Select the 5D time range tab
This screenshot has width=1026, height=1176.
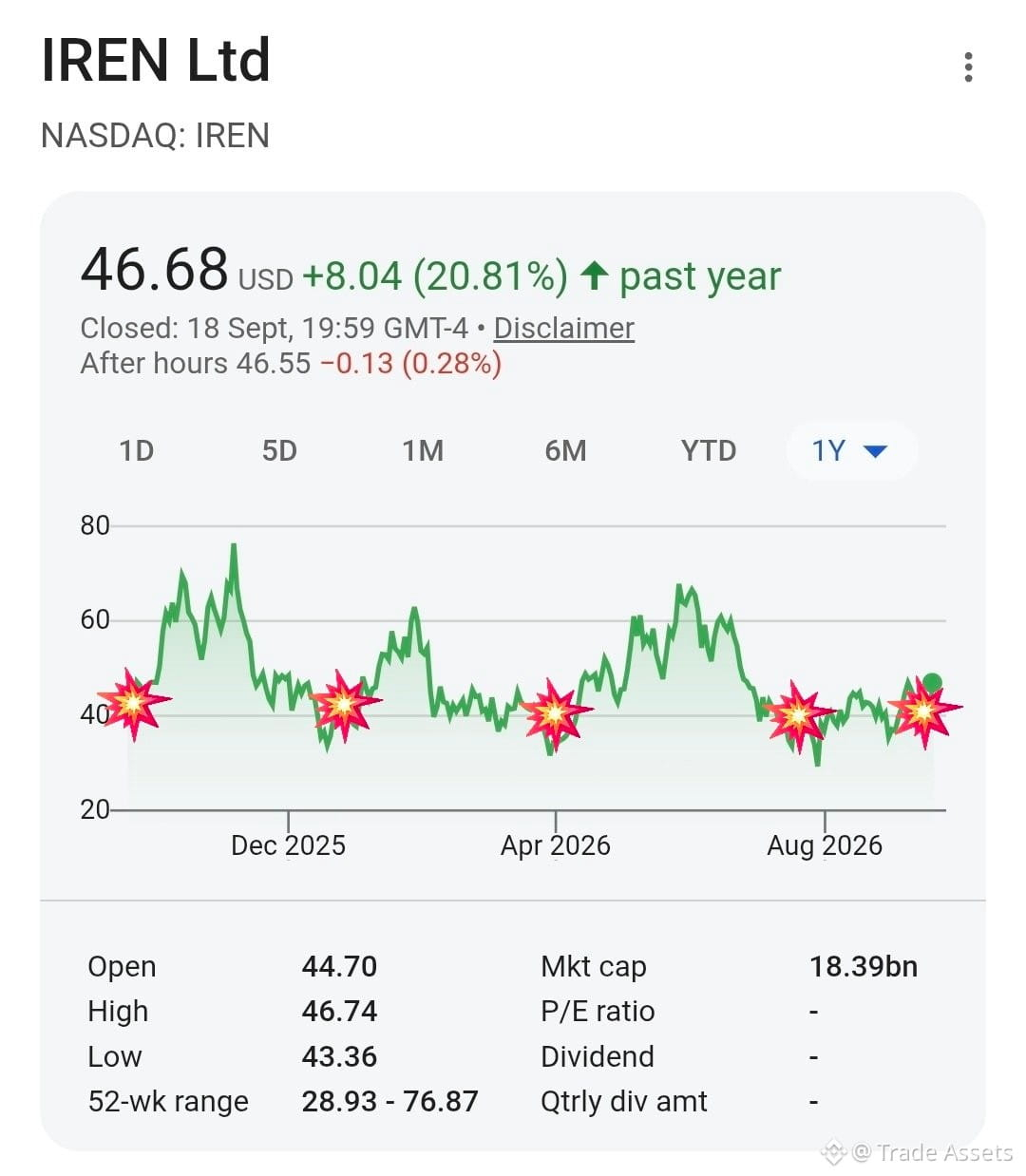click(x=279, y=450)
